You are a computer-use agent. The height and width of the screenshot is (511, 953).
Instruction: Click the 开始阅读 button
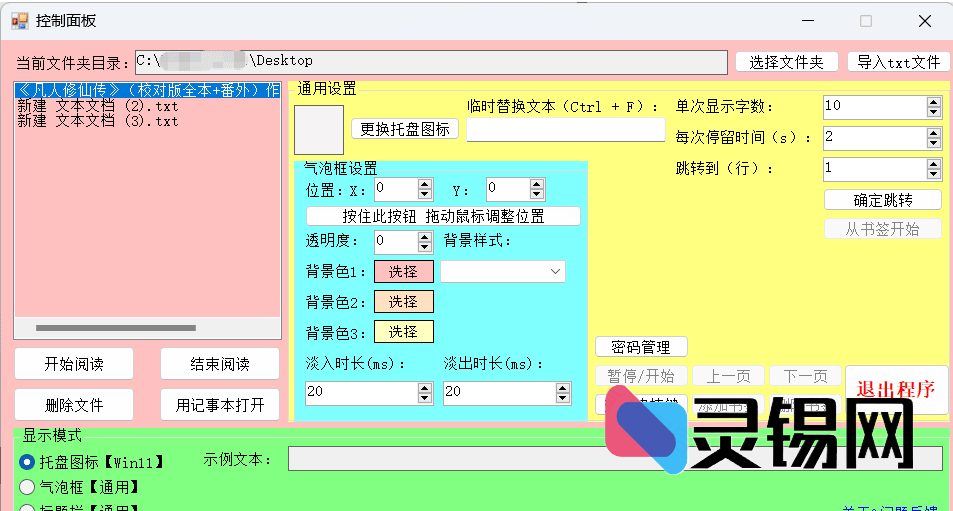(74, 364)
